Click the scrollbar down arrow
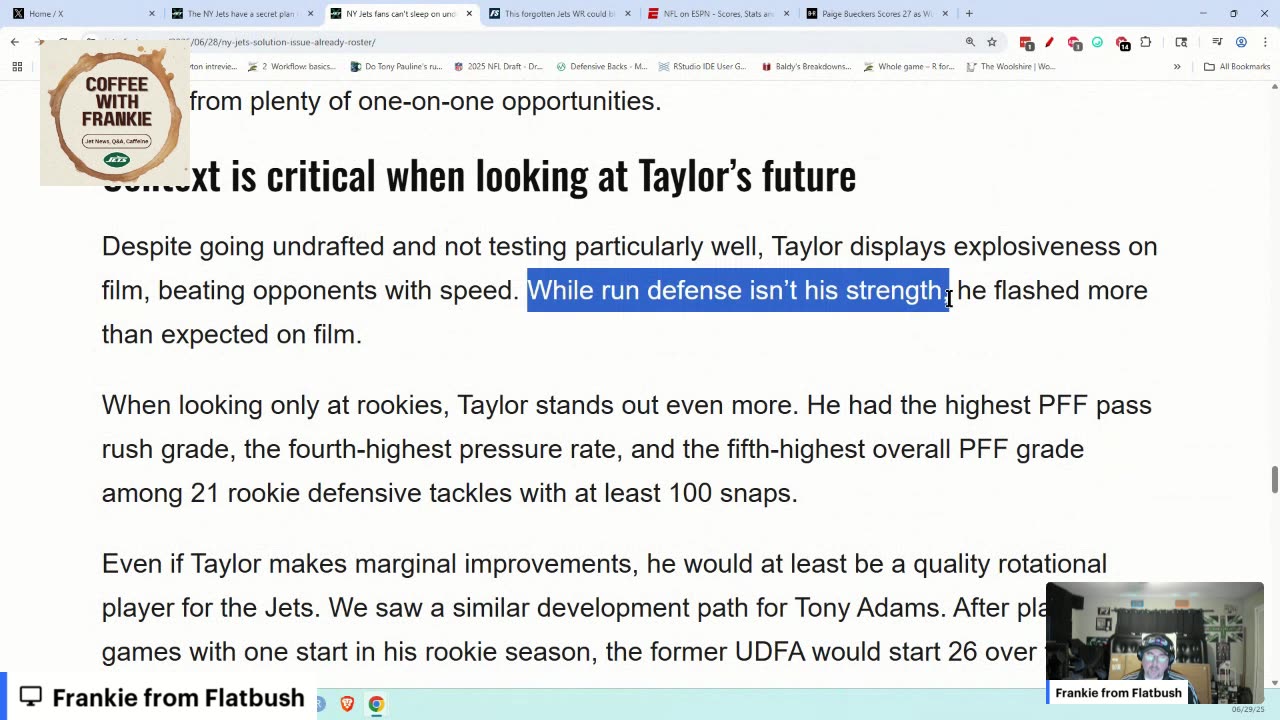The width and height of the screenshot is (1280, 720). (1274, 683)
